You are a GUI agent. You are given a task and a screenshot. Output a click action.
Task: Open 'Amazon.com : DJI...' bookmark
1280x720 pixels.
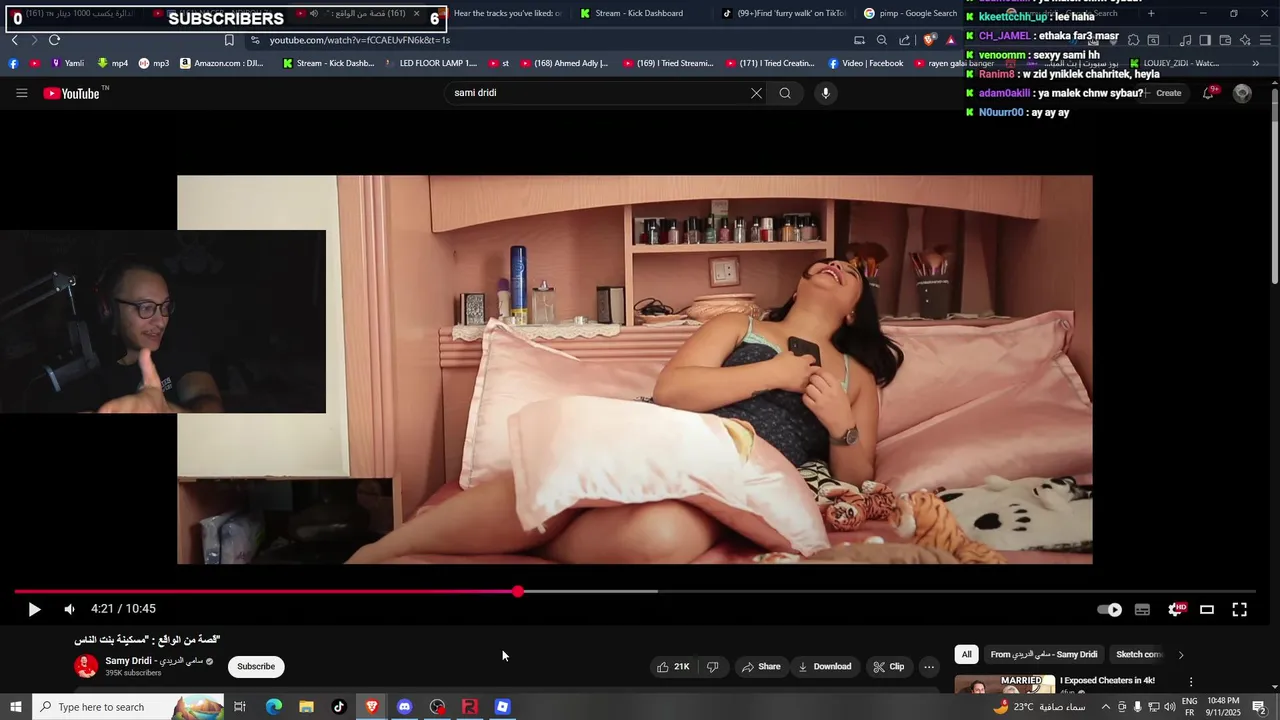click(x=221, y=63)
